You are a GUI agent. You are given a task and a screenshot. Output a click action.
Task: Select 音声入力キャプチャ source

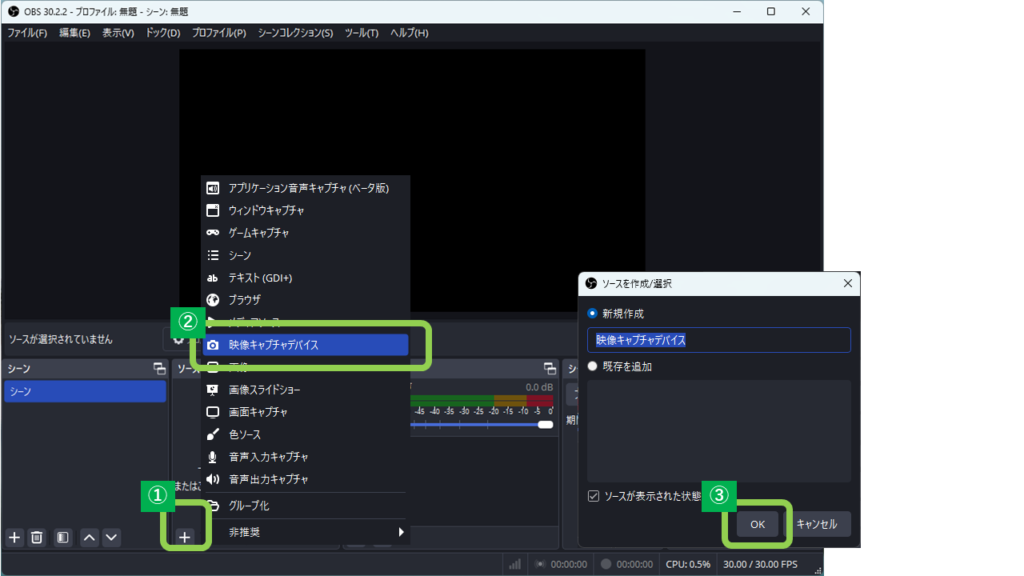point(305,457)
